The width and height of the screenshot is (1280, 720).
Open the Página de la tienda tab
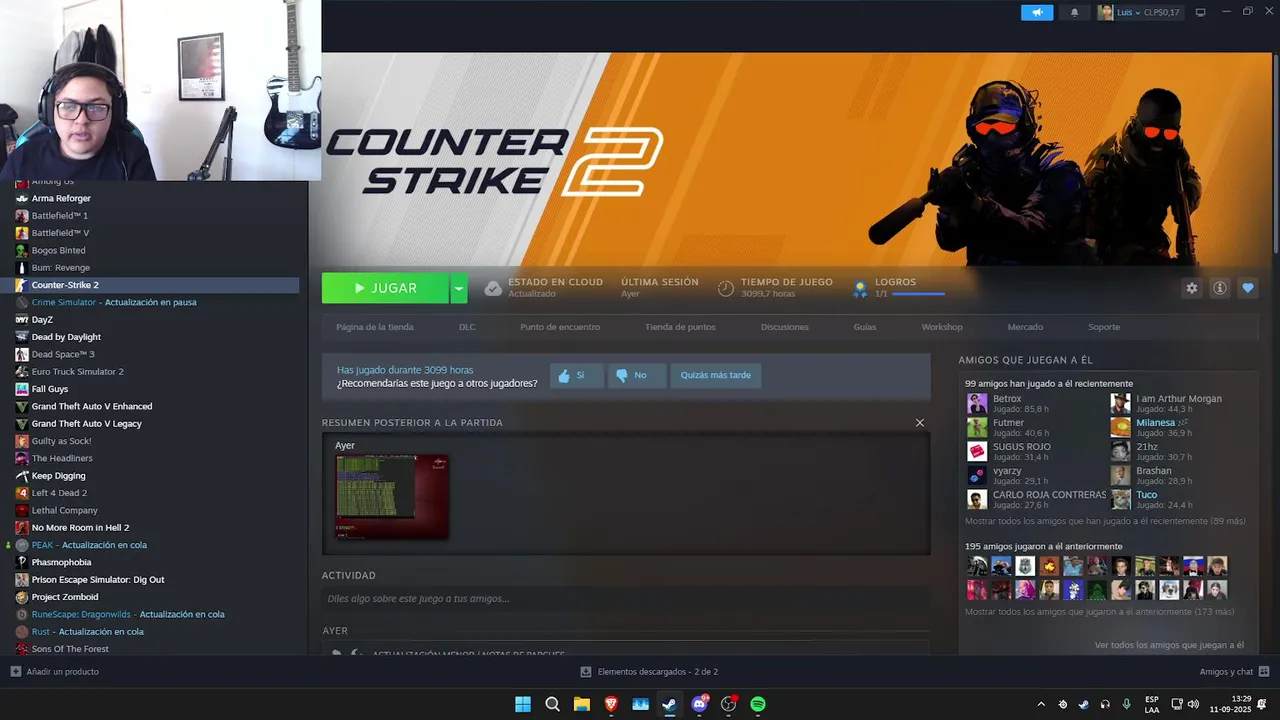(375, 327)
